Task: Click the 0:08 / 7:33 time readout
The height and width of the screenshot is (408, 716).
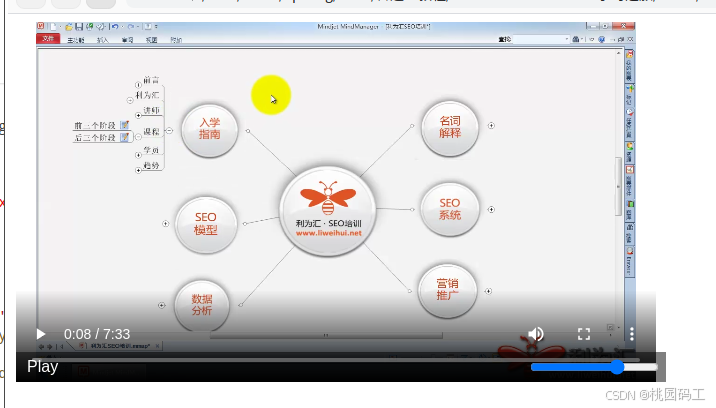Action: (x=97, y=334)
